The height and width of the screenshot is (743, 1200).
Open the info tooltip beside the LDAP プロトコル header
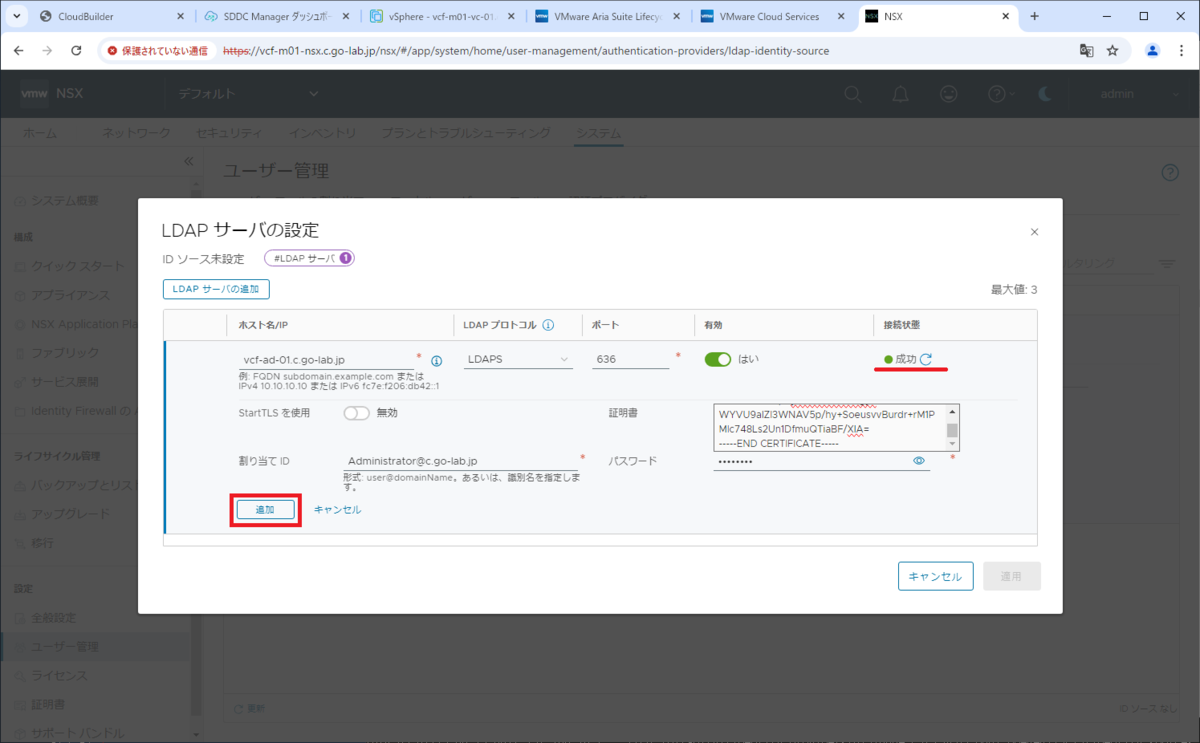(549, 325)
